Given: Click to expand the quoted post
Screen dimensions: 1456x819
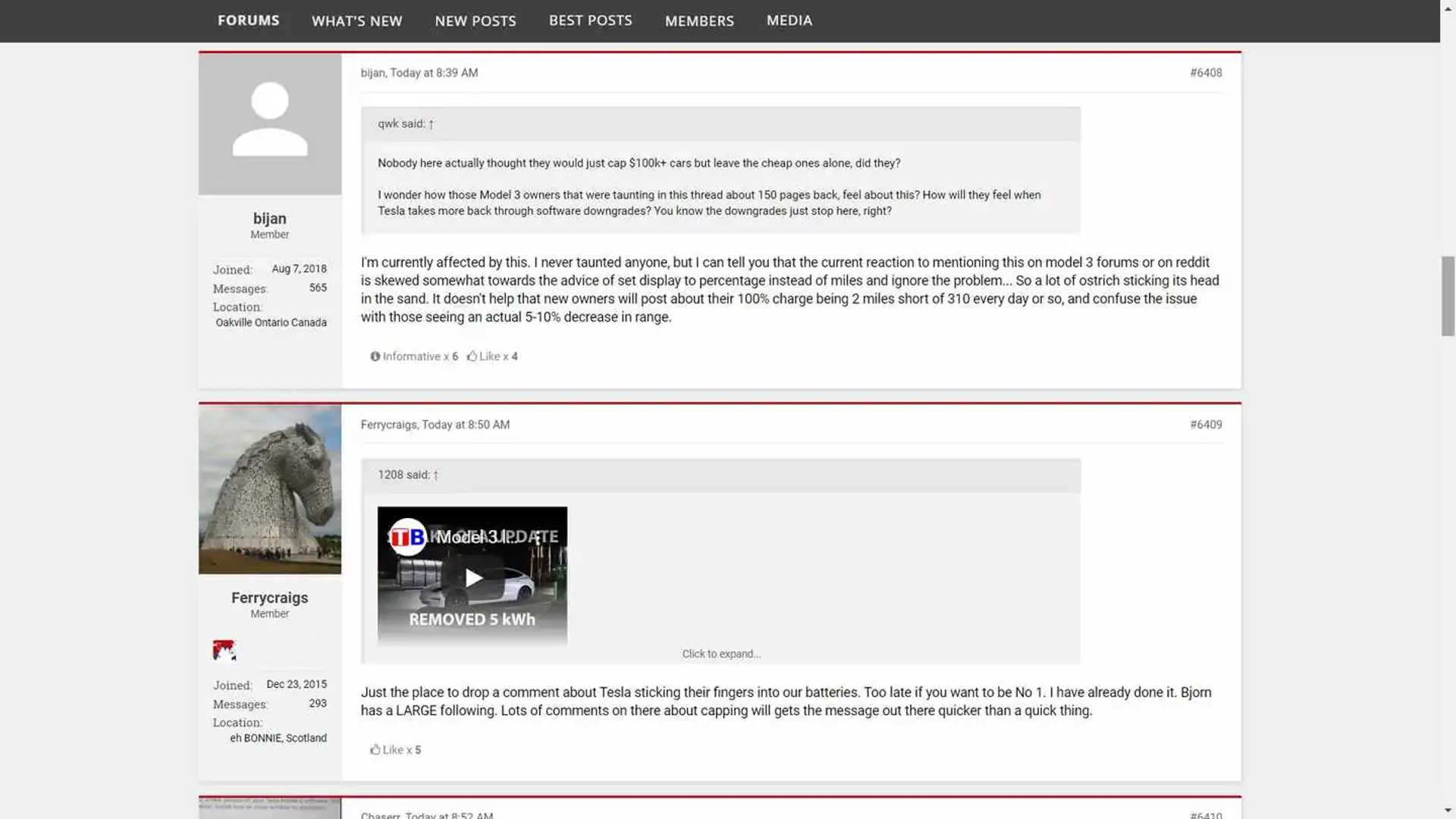Looking at the screenshot, I should click(x=720, y=654).
